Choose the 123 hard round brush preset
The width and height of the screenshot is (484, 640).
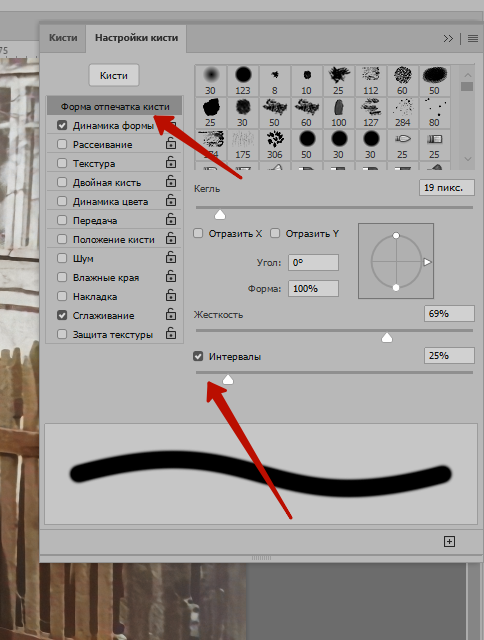click(x=242, y=80)
